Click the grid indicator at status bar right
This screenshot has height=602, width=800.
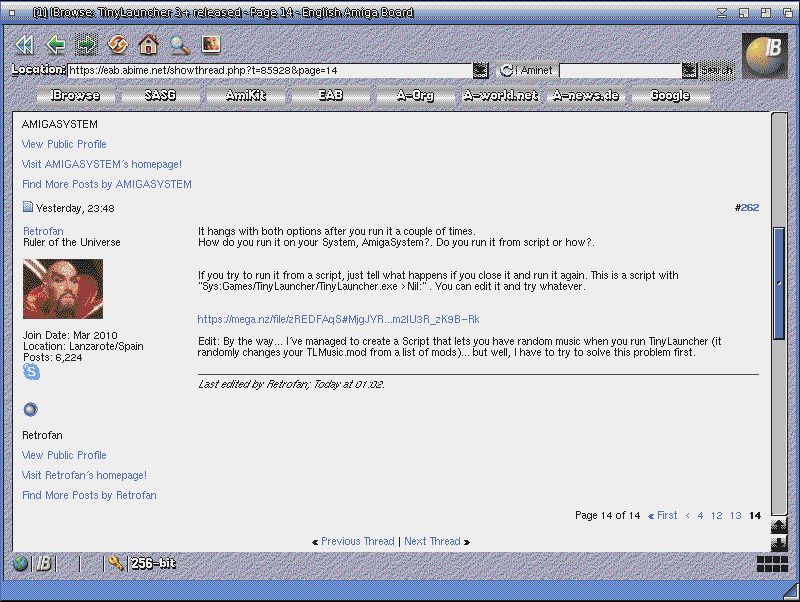(772, 564)
